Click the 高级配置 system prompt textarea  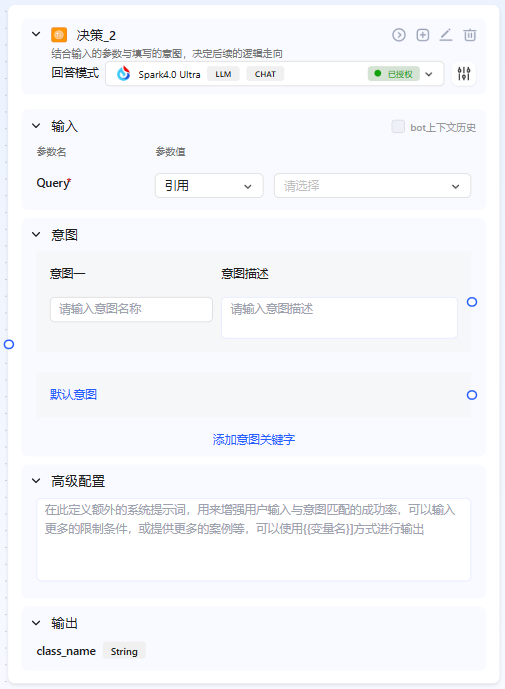pyautogui.click(x=254, y=540)
